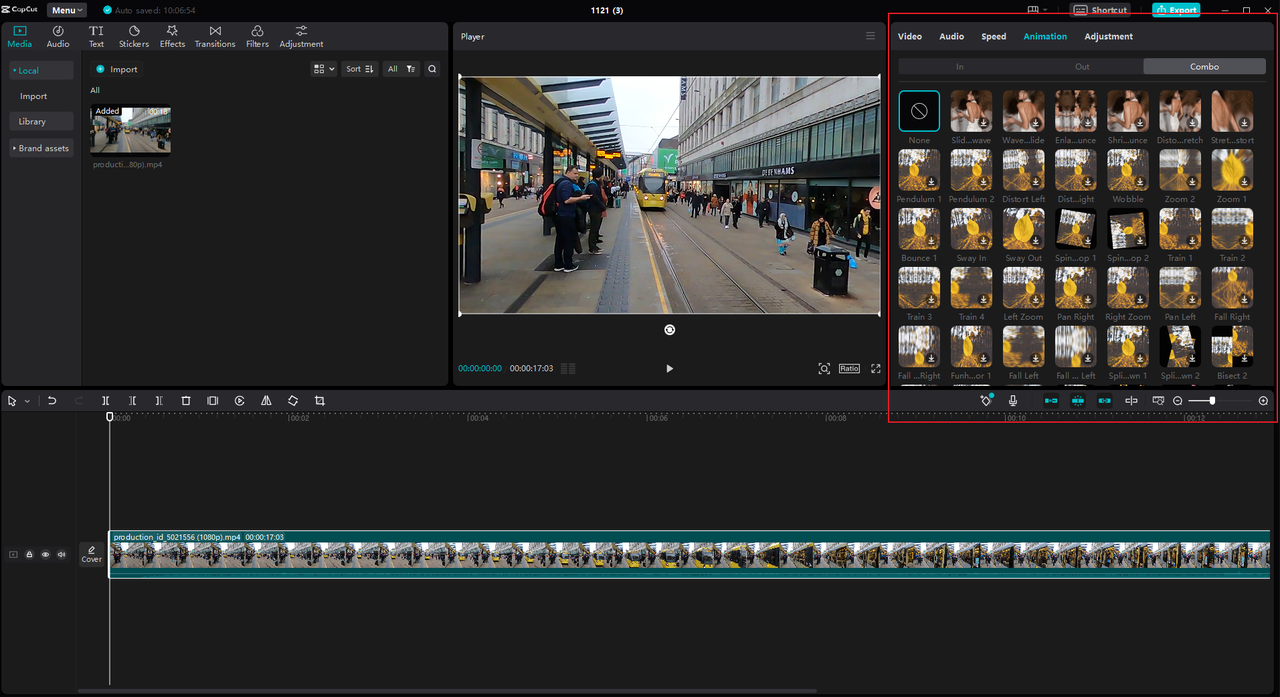The height and width of the screenshot is (697, 1280).
Task: Select the In animation tab
Action: 959,67
